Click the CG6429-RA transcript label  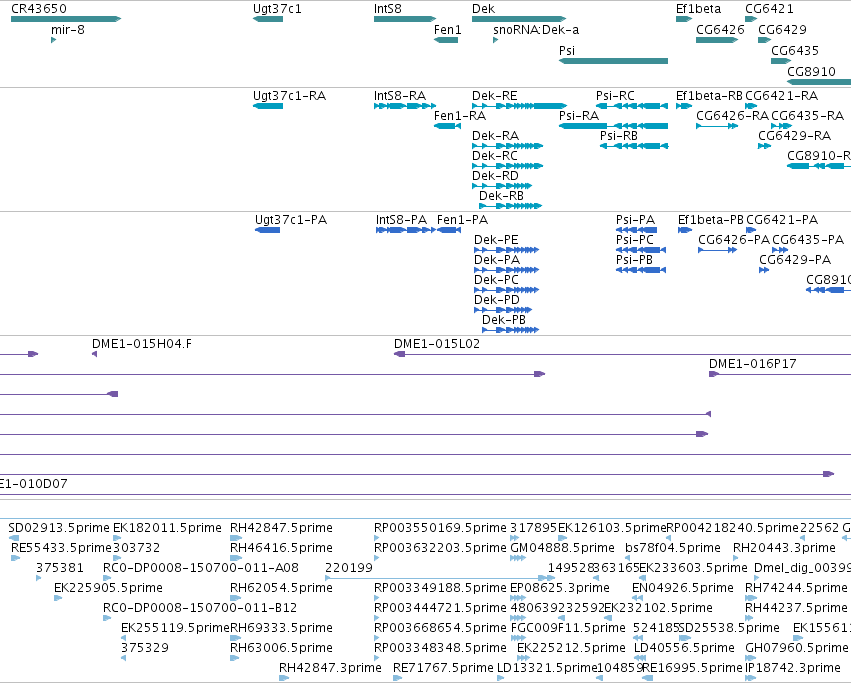[795, 136]
